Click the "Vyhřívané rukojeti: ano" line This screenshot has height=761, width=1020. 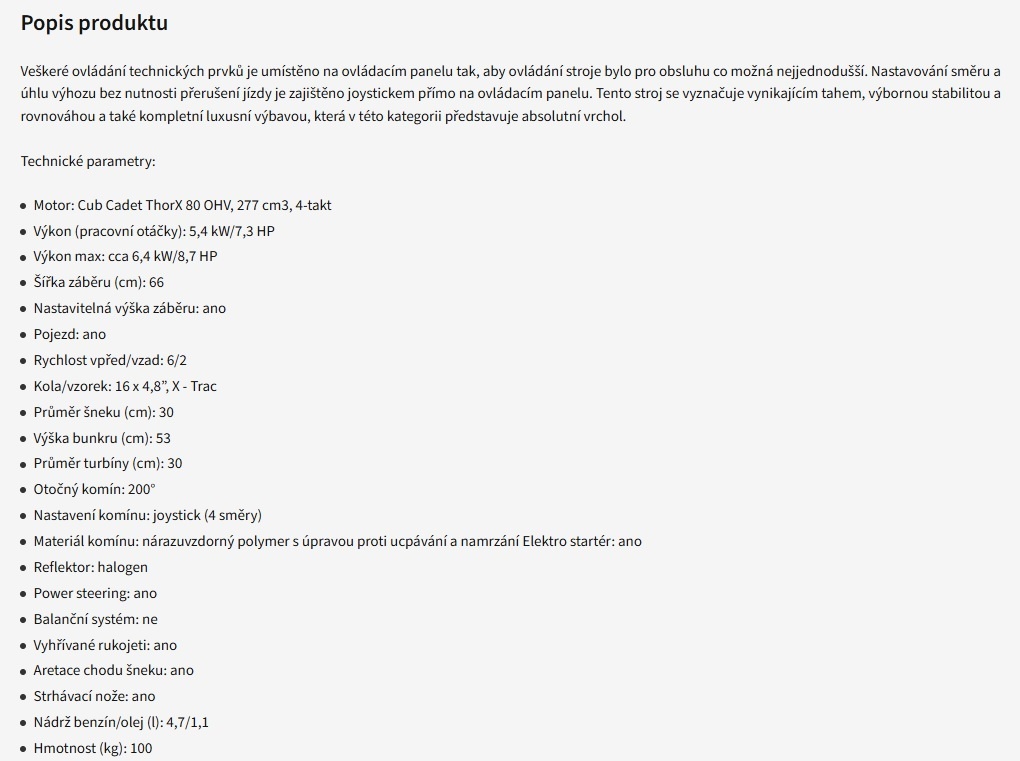[105, 645]
